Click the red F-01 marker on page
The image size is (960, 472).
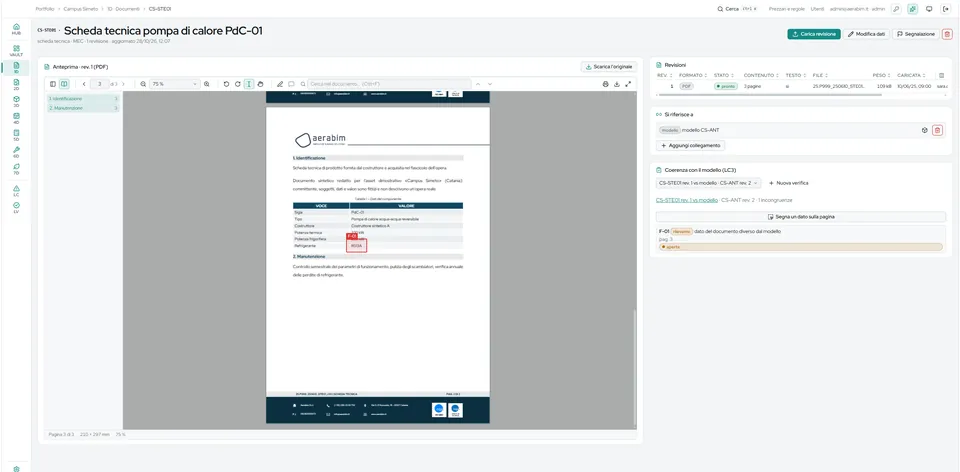[351, 236]
